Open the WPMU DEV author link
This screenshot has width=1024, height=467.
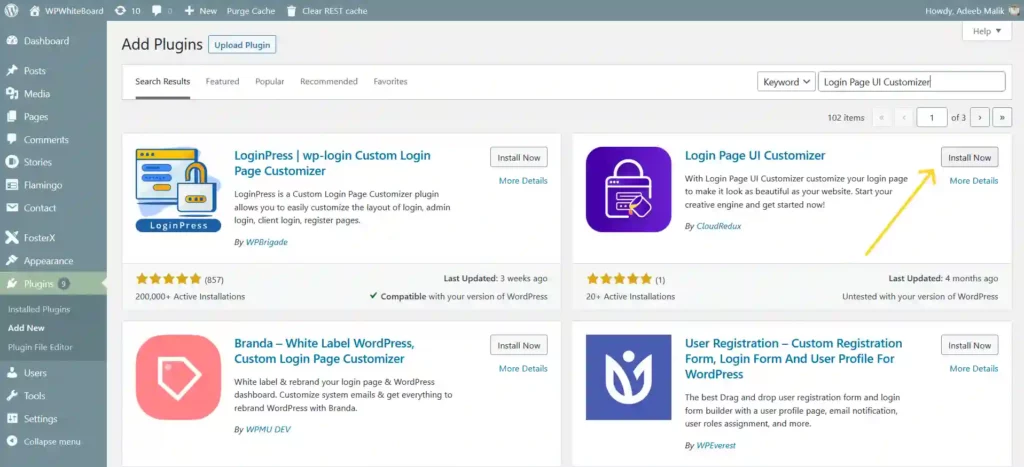coord(268,430)
